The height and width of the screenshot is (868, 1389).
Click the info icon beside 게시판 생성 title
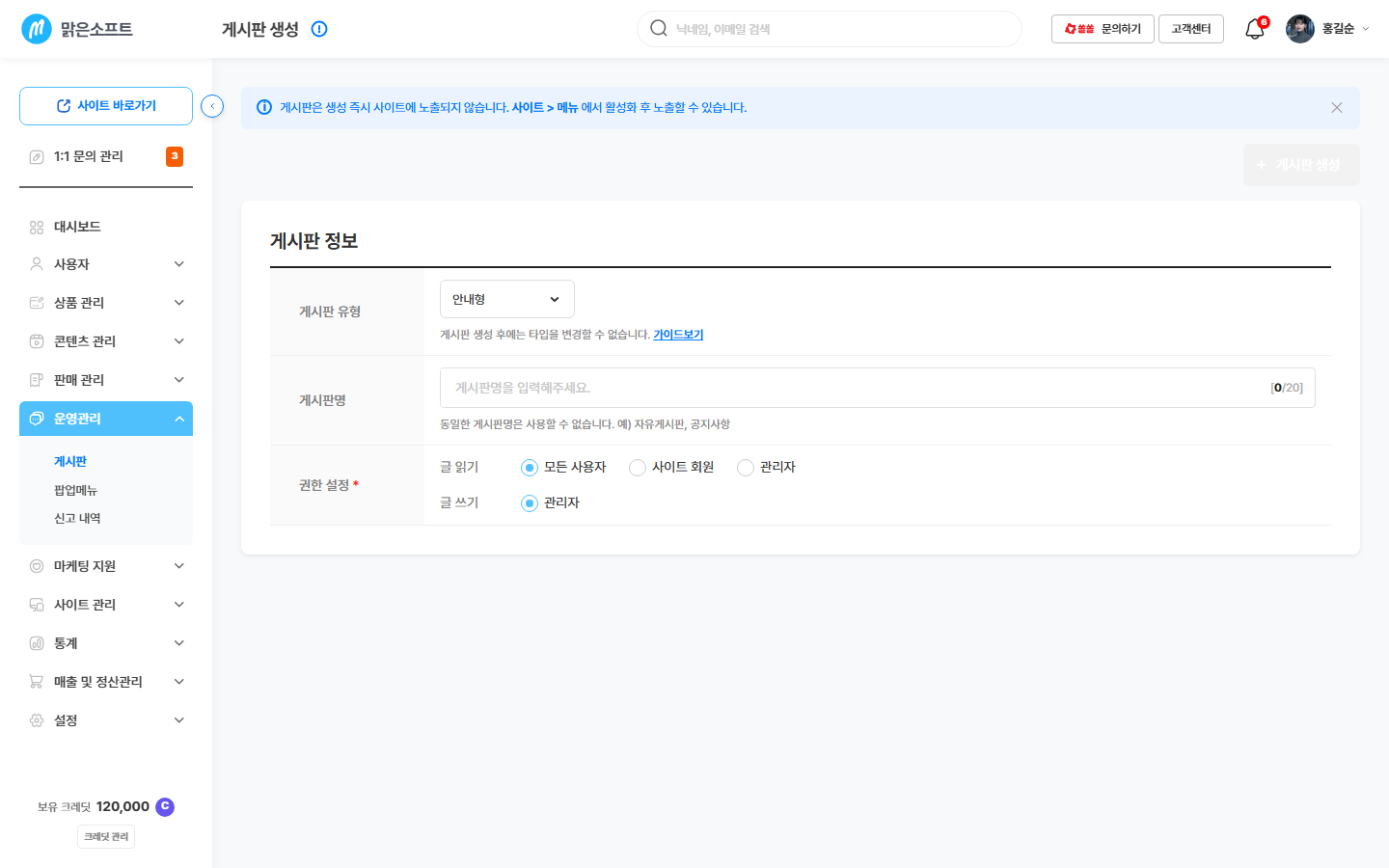(x=319, y=29)
